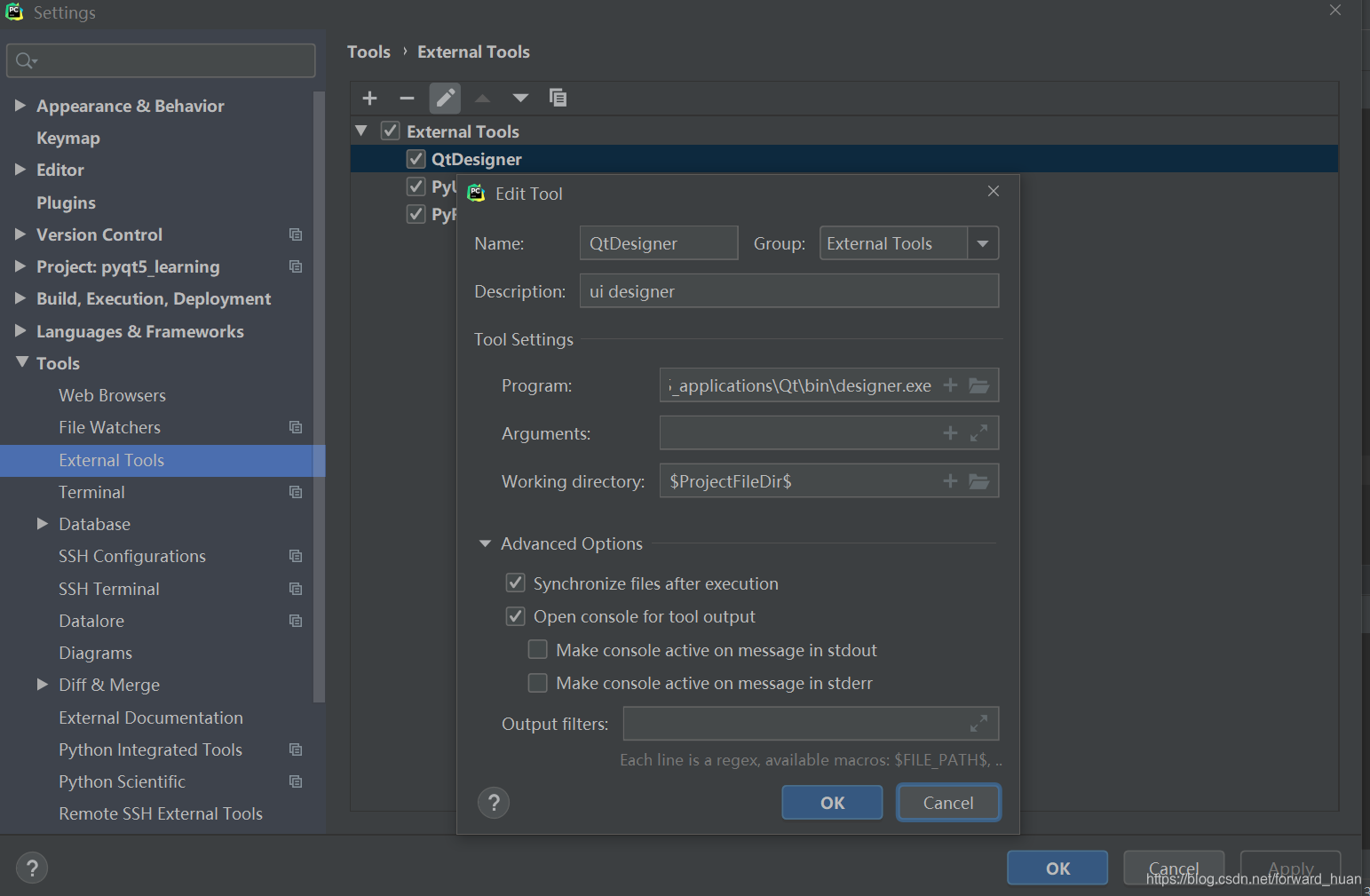This screenshot has width=1370, height=896.
Task: Click project-level icon beside Version Control
Action: coord(296,234)
